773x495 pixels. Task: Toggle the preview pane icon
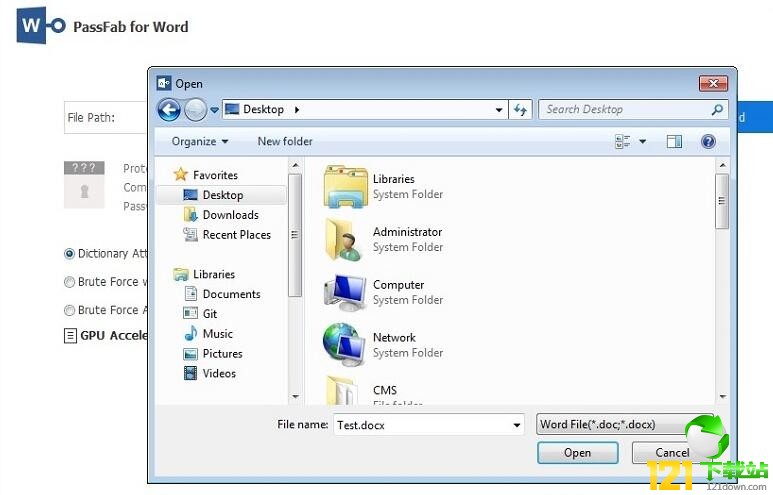(674, 141)
